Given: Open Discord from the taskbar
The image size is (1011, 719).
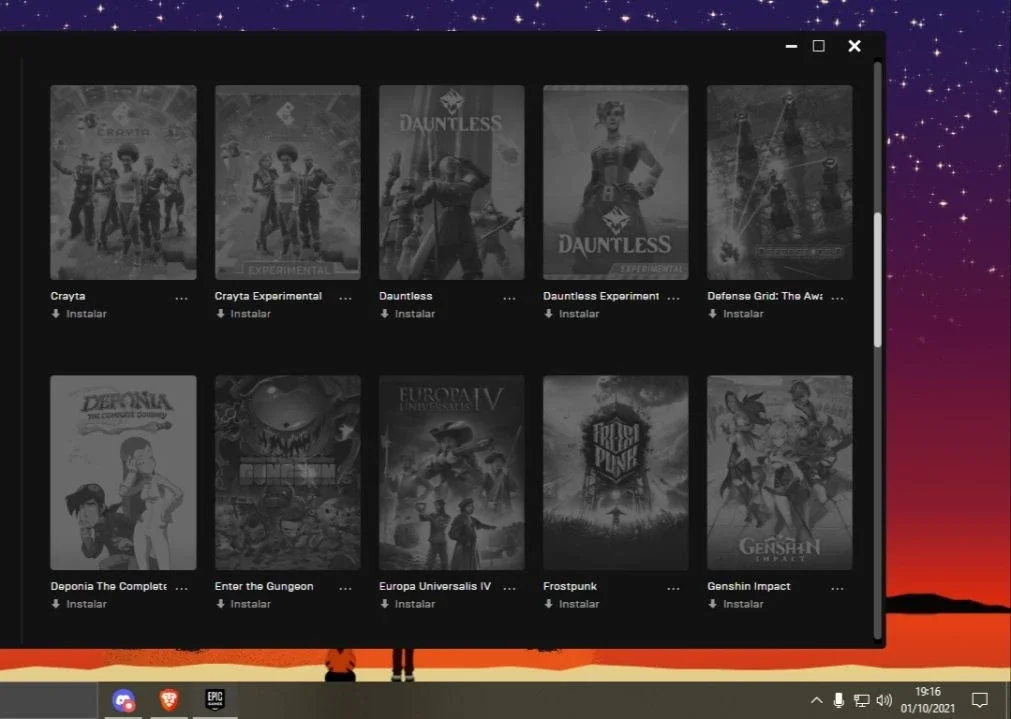Looking at the screenshot, I should [x=123, y=700].
